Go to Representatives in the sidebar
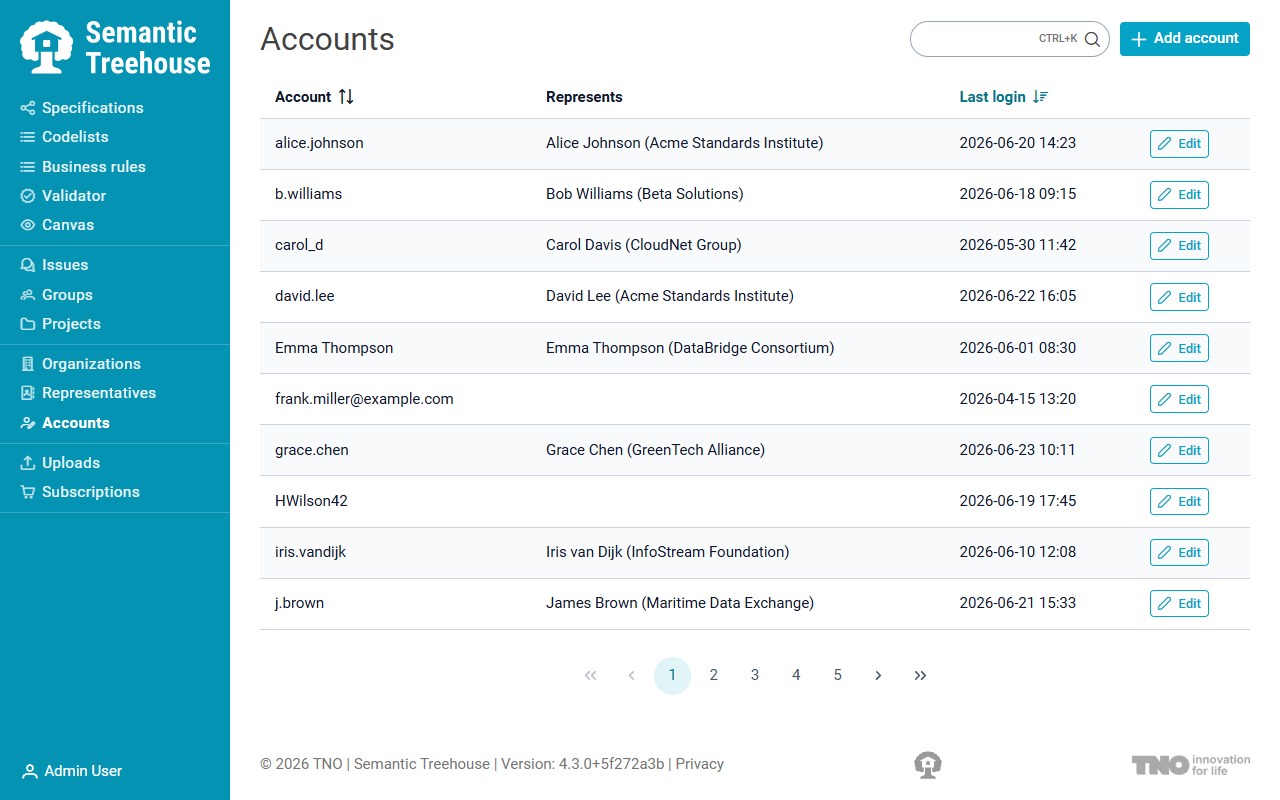Viewport: 1280px width, 800px height. click(88, 393)
